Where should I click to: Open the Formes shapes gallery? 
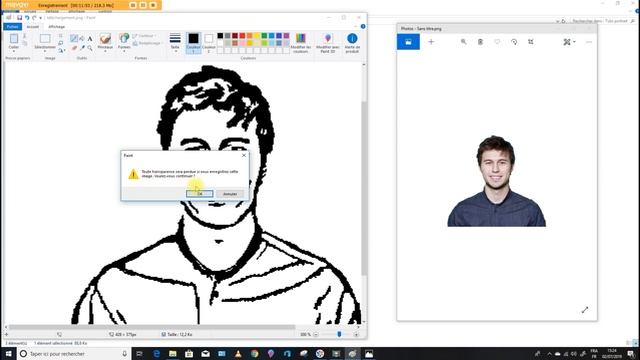point(124,41)
